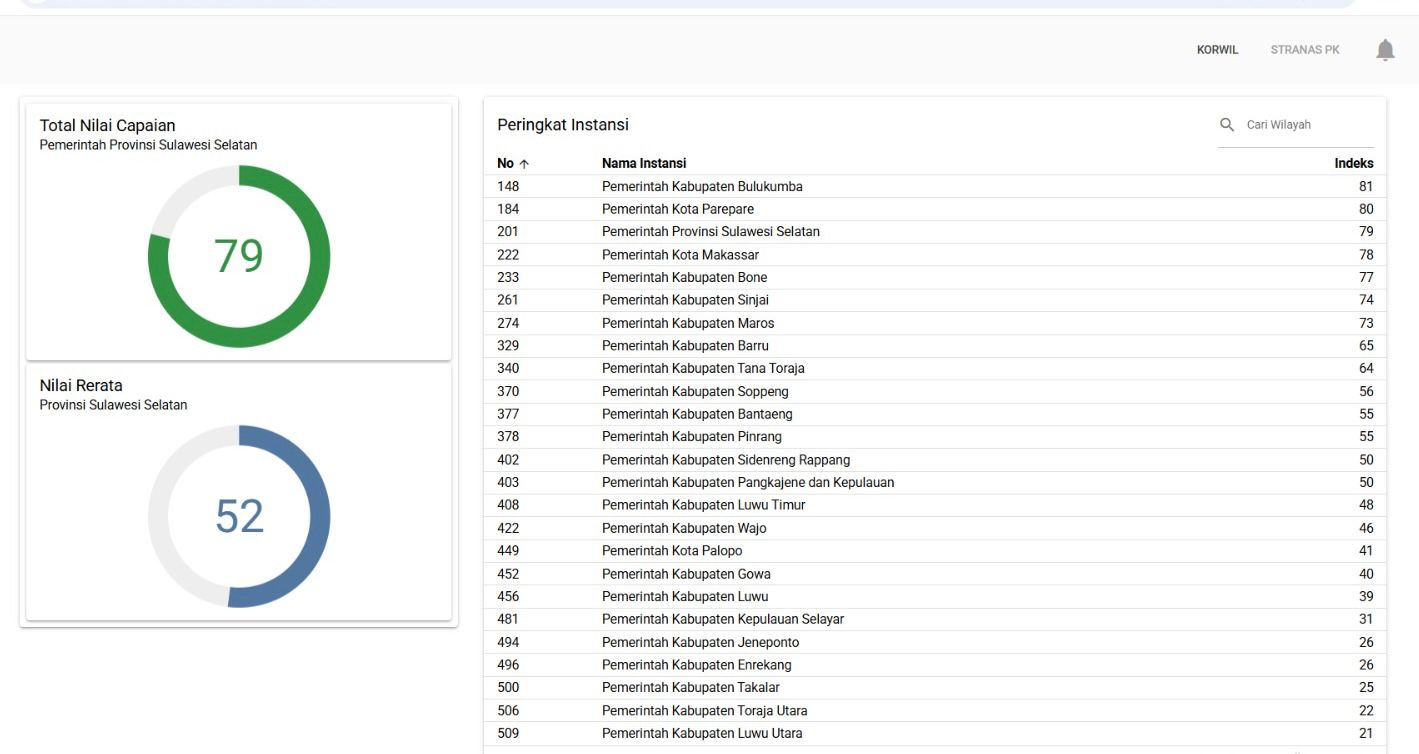Open the STRANAS PK tab
Image resolution: width=1419 pixels, height=754 pixels.
click(x=1304, y=50)
